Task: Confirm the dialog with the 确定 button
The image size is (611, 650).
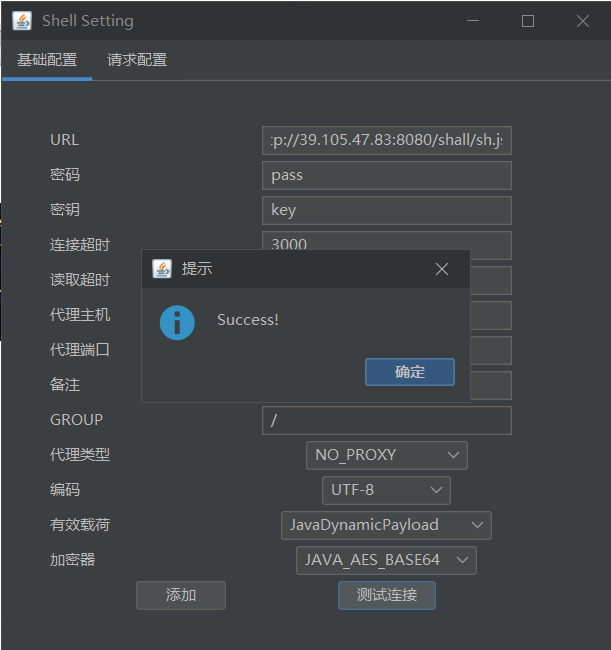Action: coord(410,372)
